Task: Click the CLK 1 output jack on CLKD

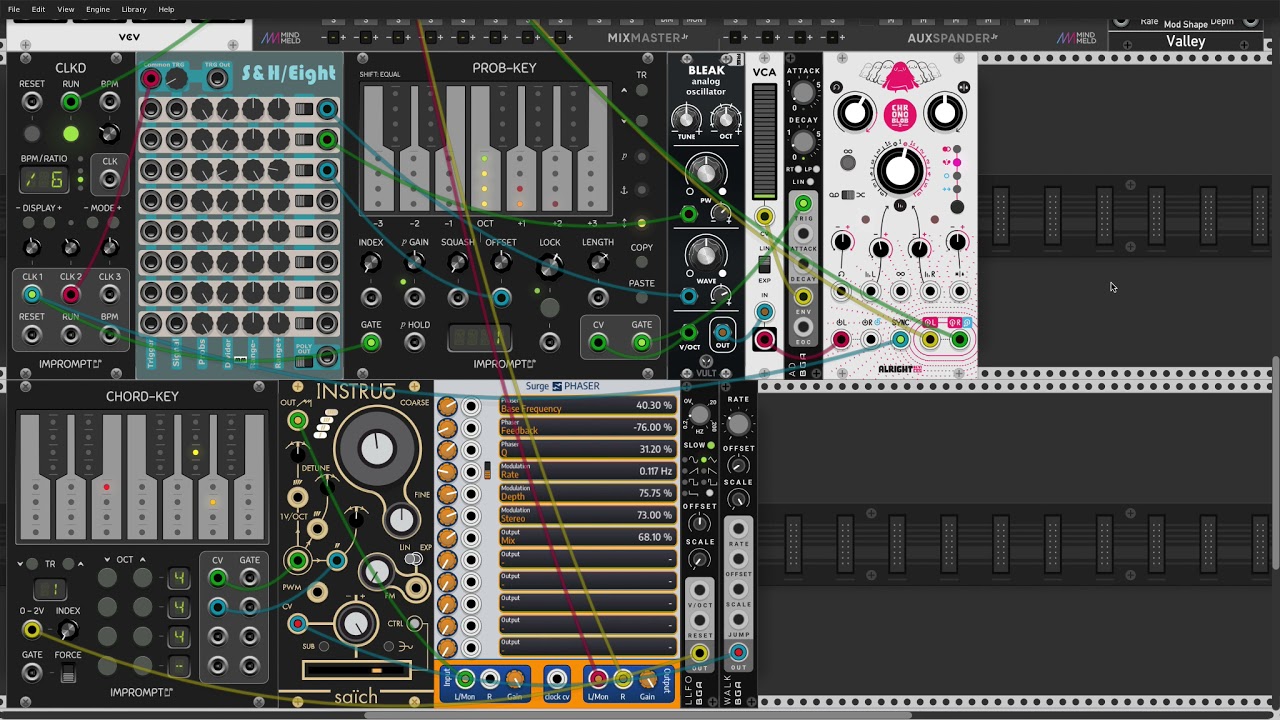Action: click(32, 295)
